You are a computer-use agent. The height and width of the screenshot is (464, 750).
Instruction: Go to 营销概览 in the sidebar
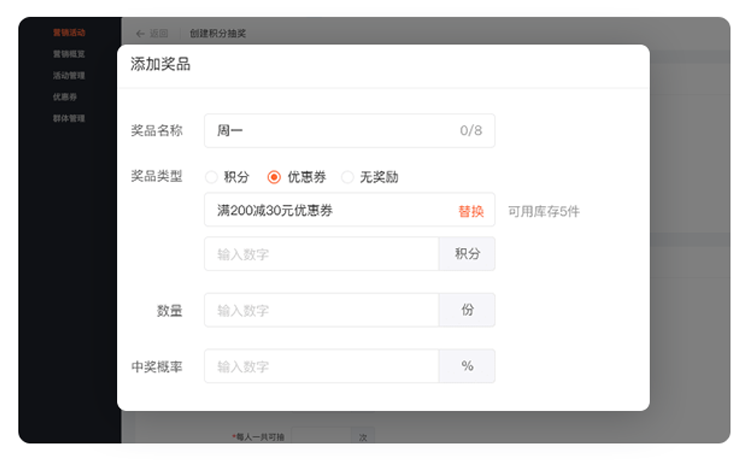[69, 54]
